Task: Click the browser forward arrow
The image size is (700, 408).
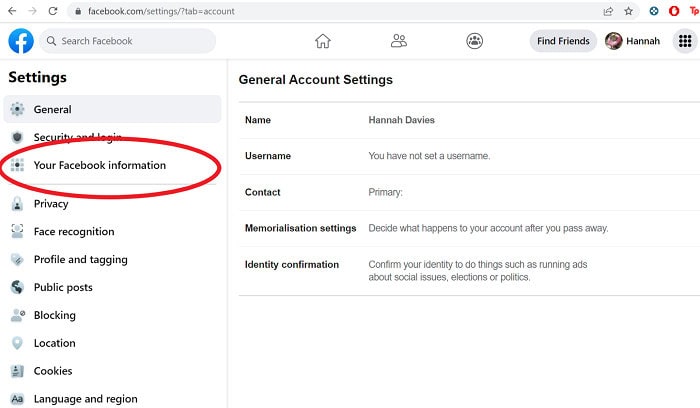Action: [x=33, y=11]
